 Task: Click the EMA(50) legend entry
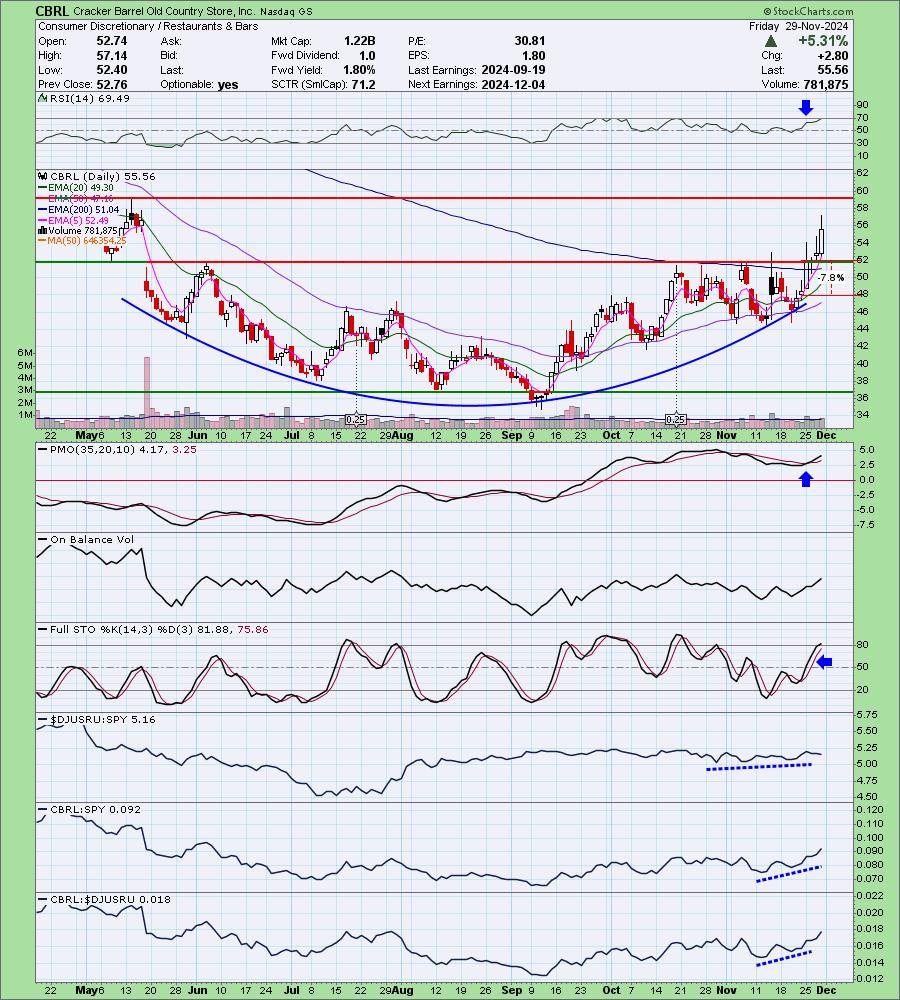(76, 198)
